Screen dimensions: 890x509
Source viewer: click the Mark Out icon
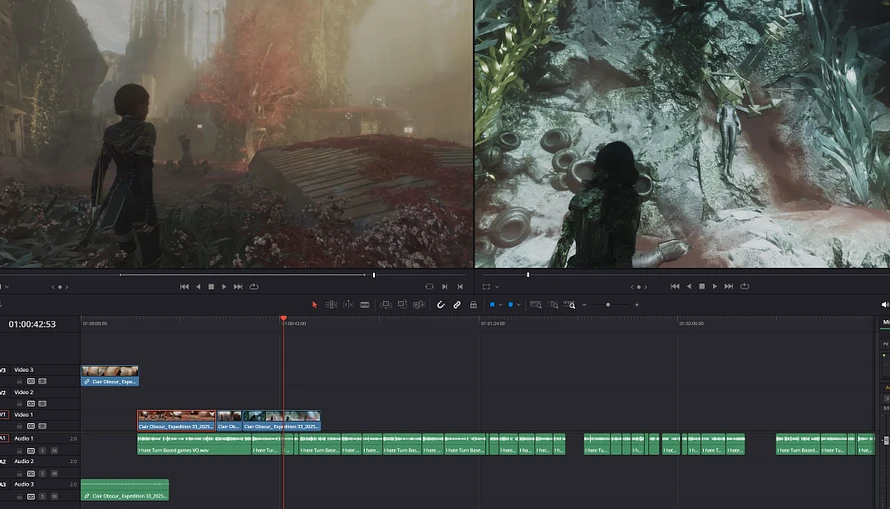click(460, 287)
